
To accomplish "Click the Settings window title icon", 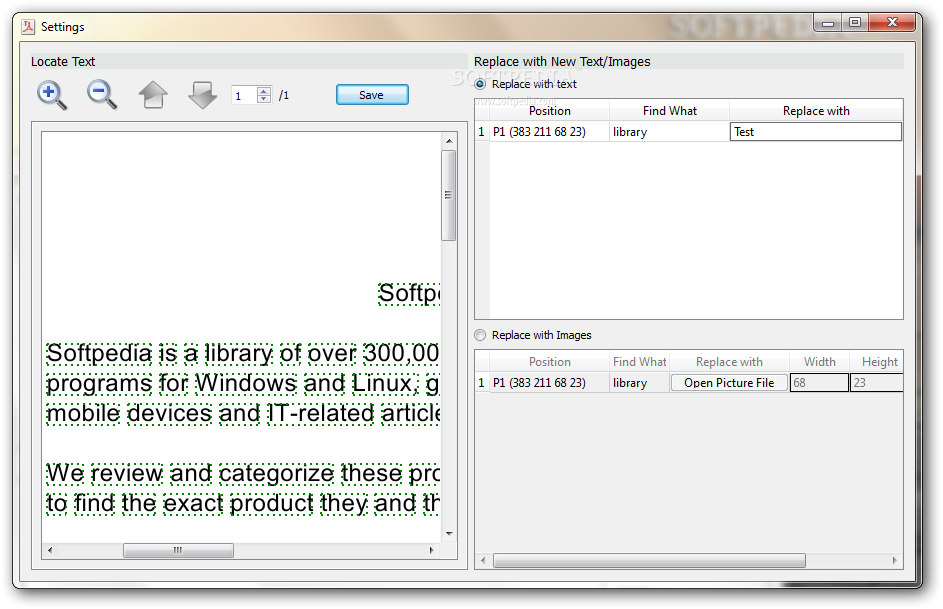I will [x=28, y=27].
